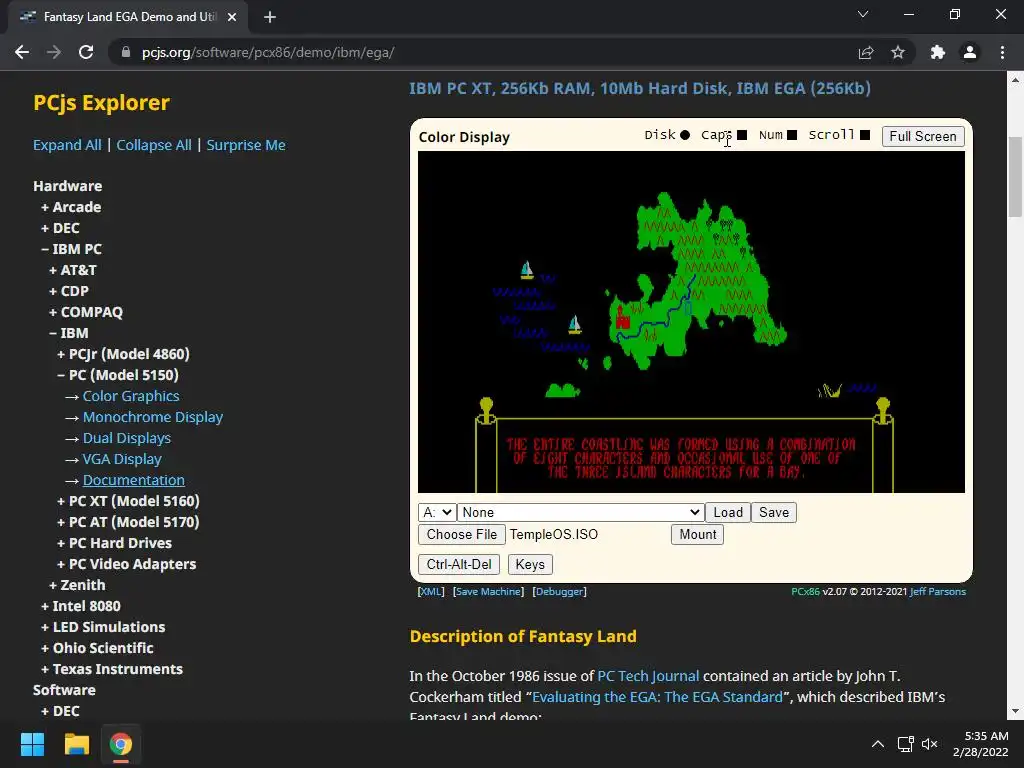Open the PCx86 link
Viewport: 1024px width, 768px height.
point(805,592)
